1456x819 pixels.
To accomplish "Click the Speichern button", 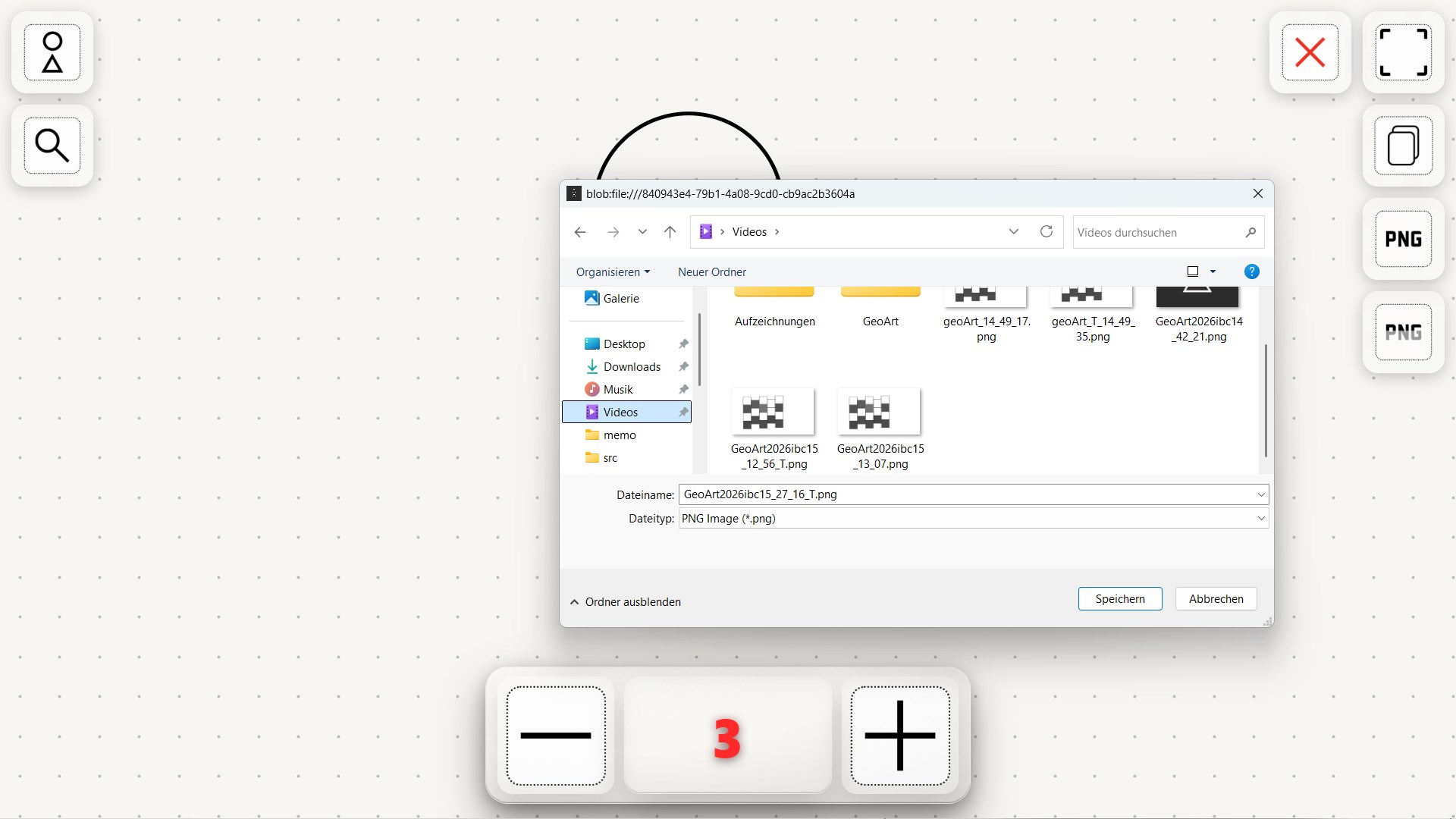I will (1119, 599).
